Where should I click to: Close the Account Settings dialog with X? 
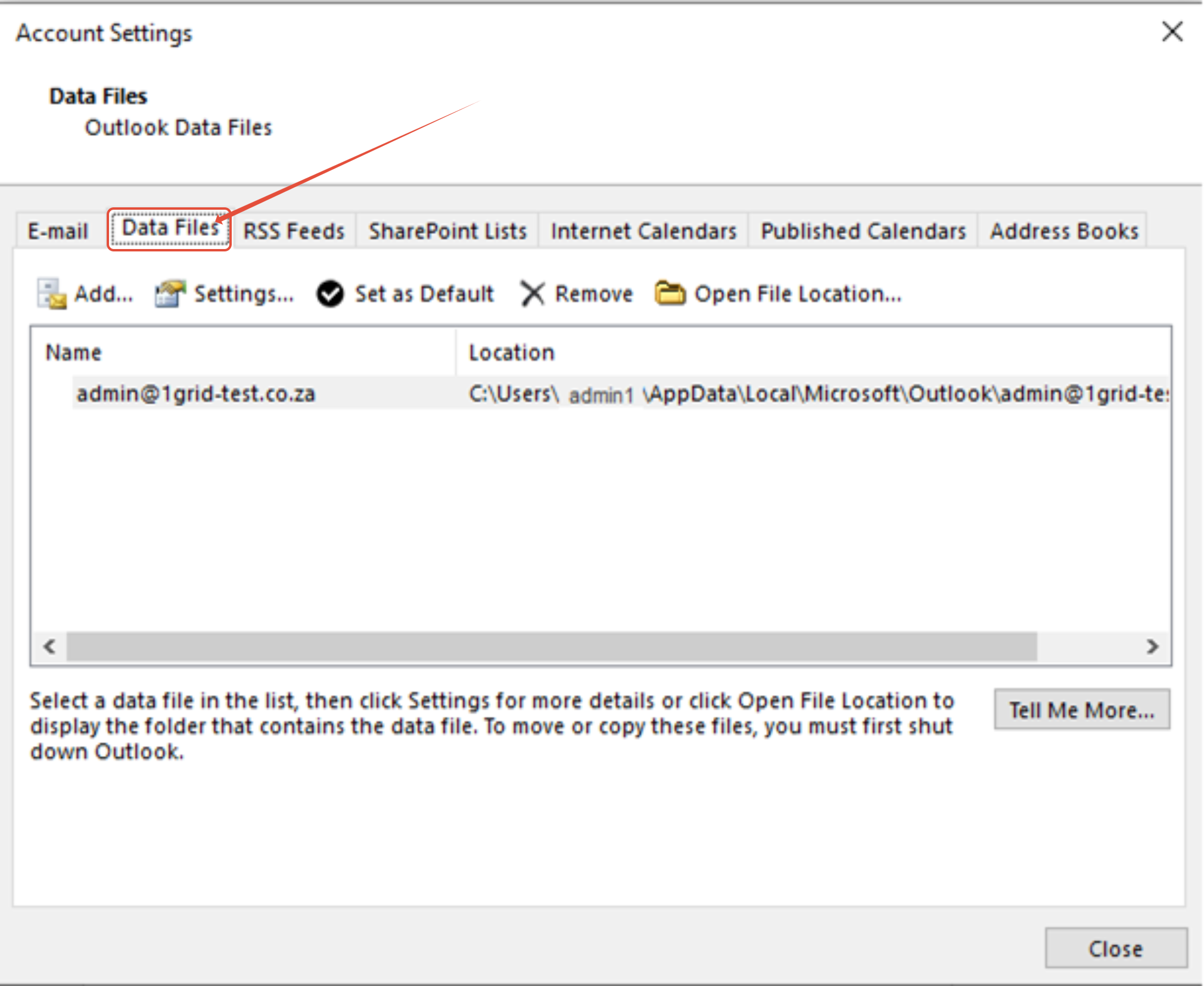(1172, 32)
